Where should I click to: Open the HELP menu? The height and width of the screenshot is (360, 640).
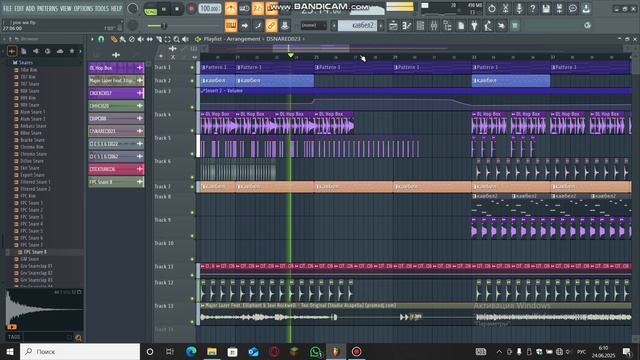coord(116,8)
